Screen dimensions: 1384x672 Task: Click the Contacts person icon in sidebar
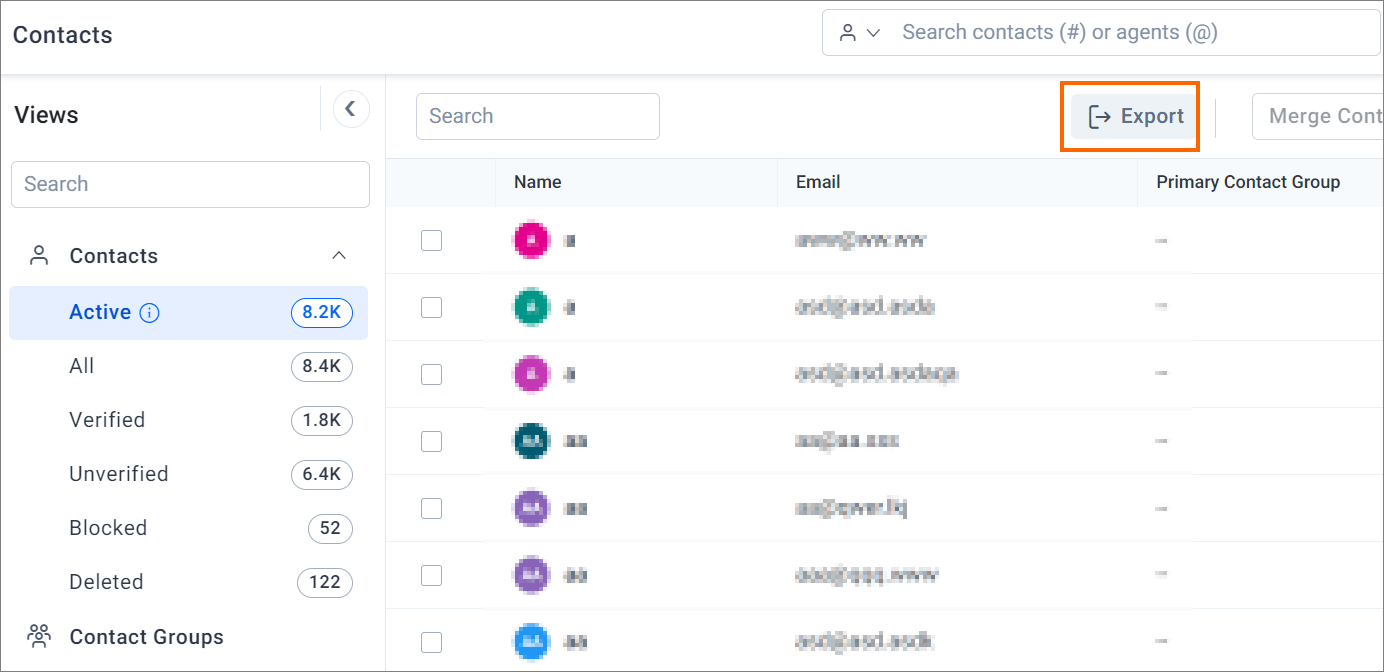[39, 256]
